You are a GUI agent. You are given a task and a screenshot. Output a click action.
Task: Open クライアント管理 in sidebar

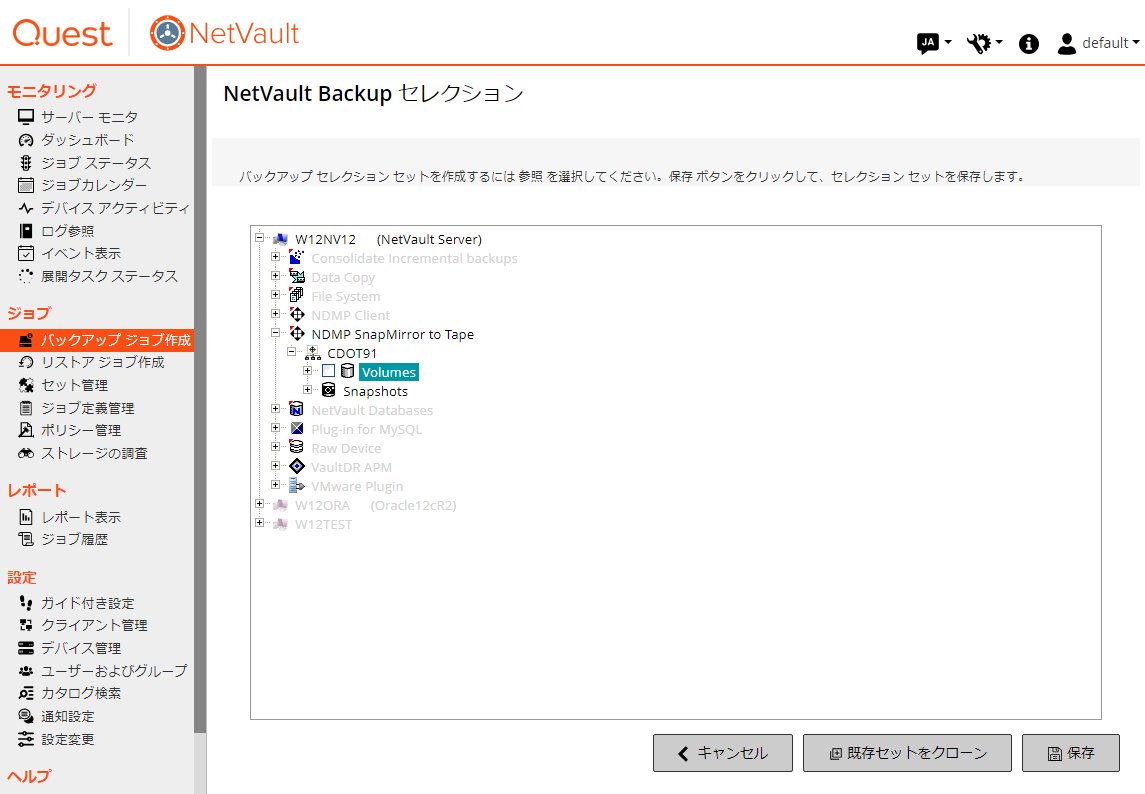(93, 625)
